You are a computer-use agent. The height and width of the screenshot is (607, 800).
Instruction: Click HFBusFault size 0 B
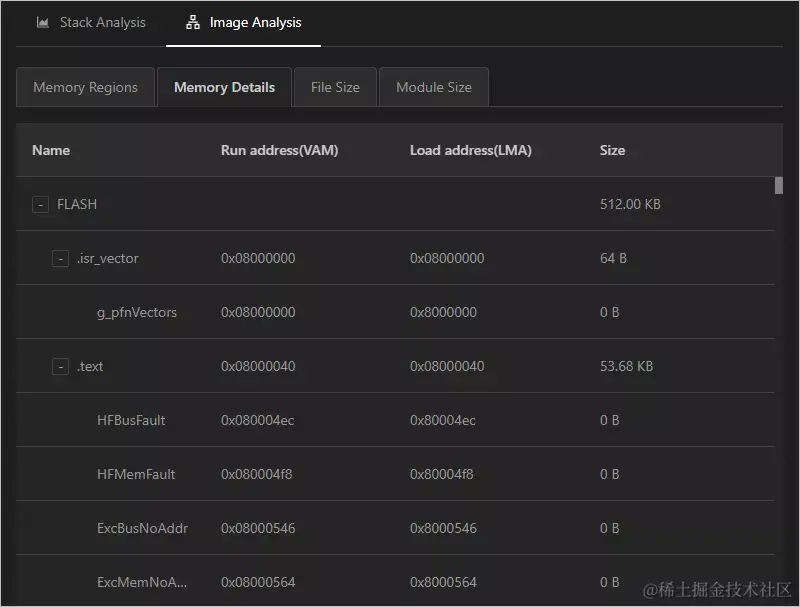[610, 421]
